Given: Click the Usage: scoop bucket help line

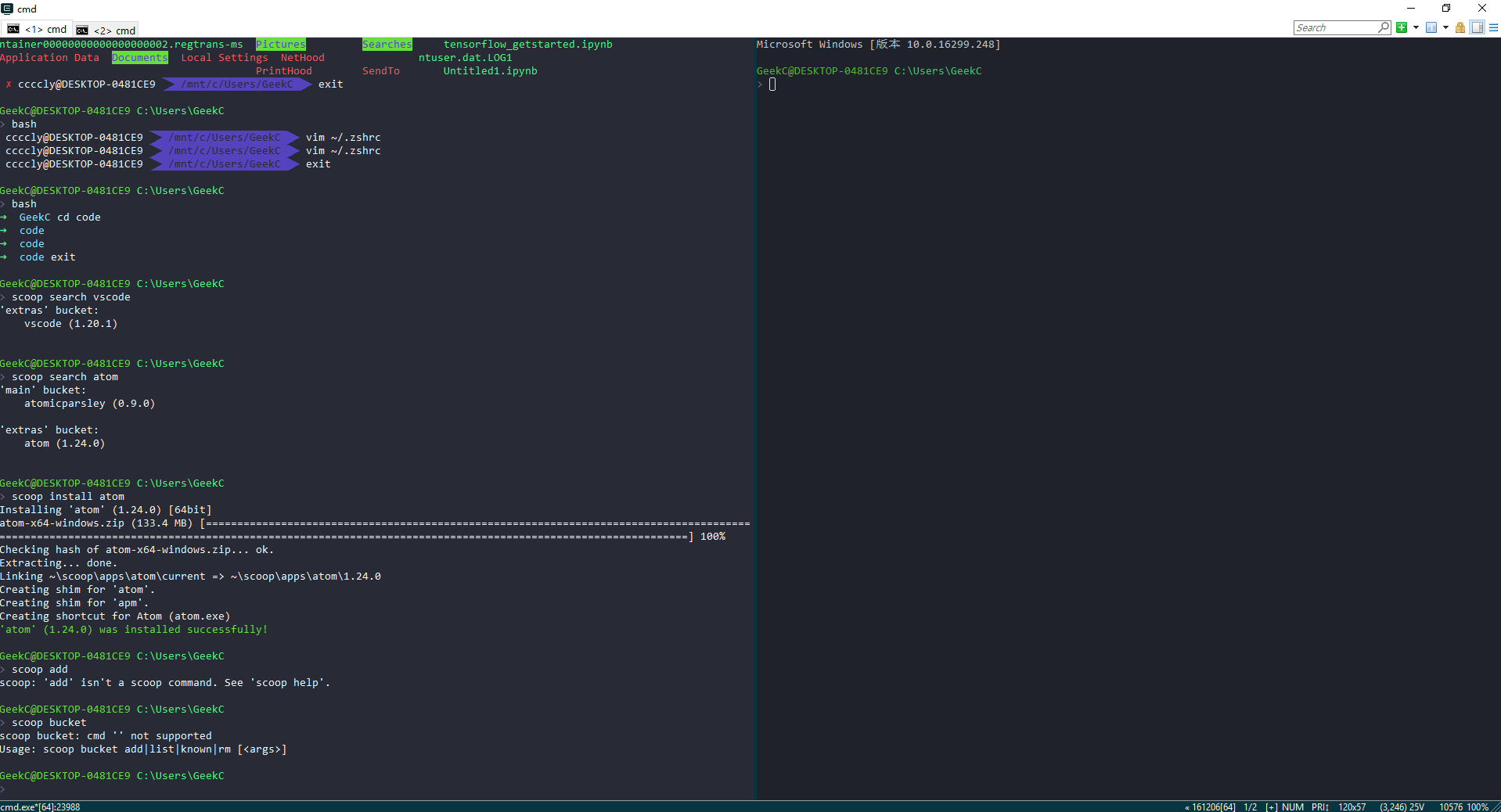Looking at the screenshot, I should [143, 749].
